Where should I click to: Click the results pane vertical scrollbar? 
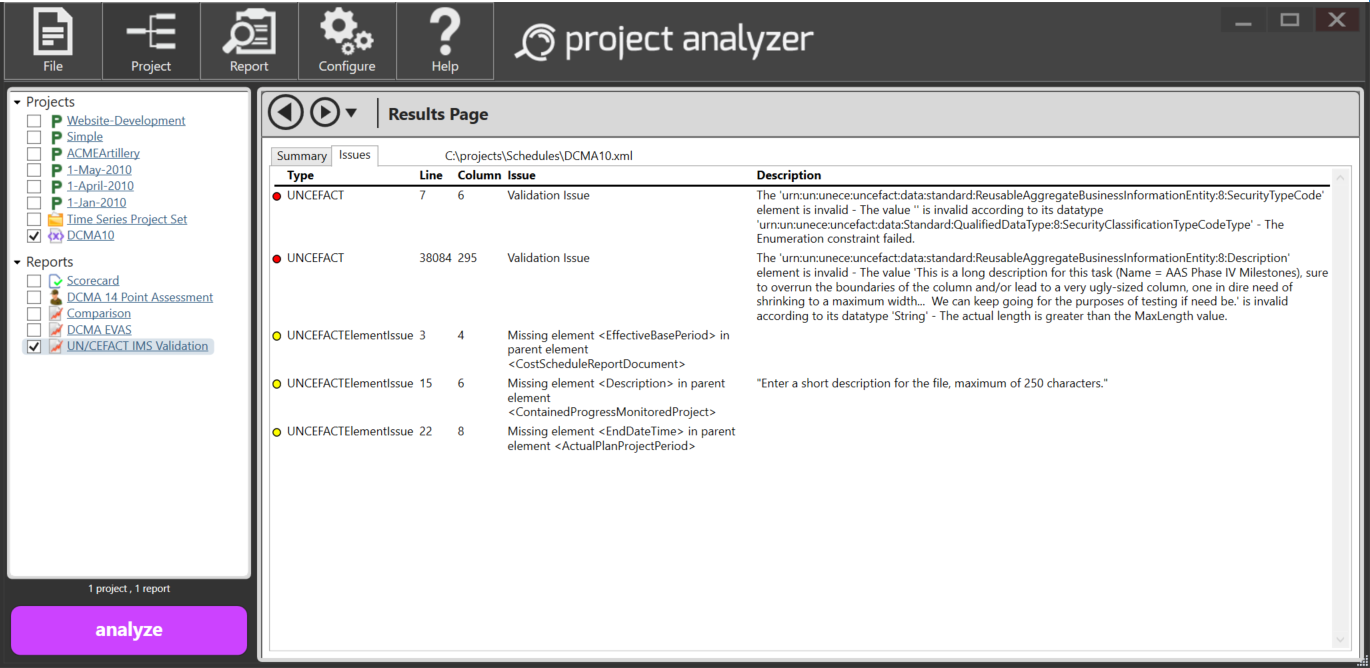click(x=1340, y=400)
